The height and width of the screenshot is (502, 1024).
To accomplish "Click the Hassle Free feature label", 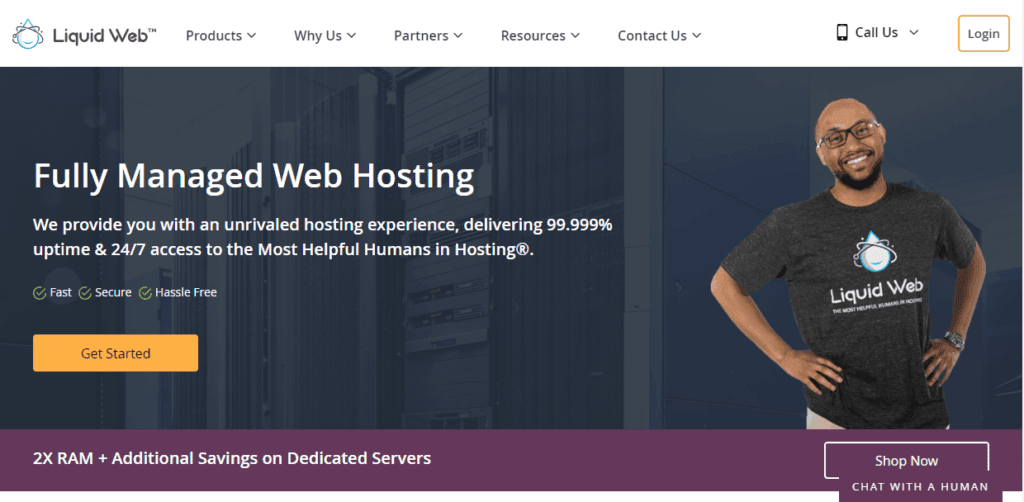I will 186,292.
